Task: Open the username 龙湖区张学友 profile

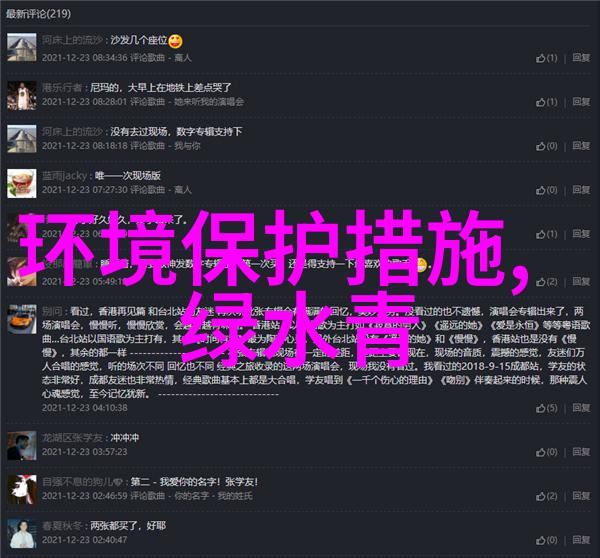Action: (x=72, y=438)
